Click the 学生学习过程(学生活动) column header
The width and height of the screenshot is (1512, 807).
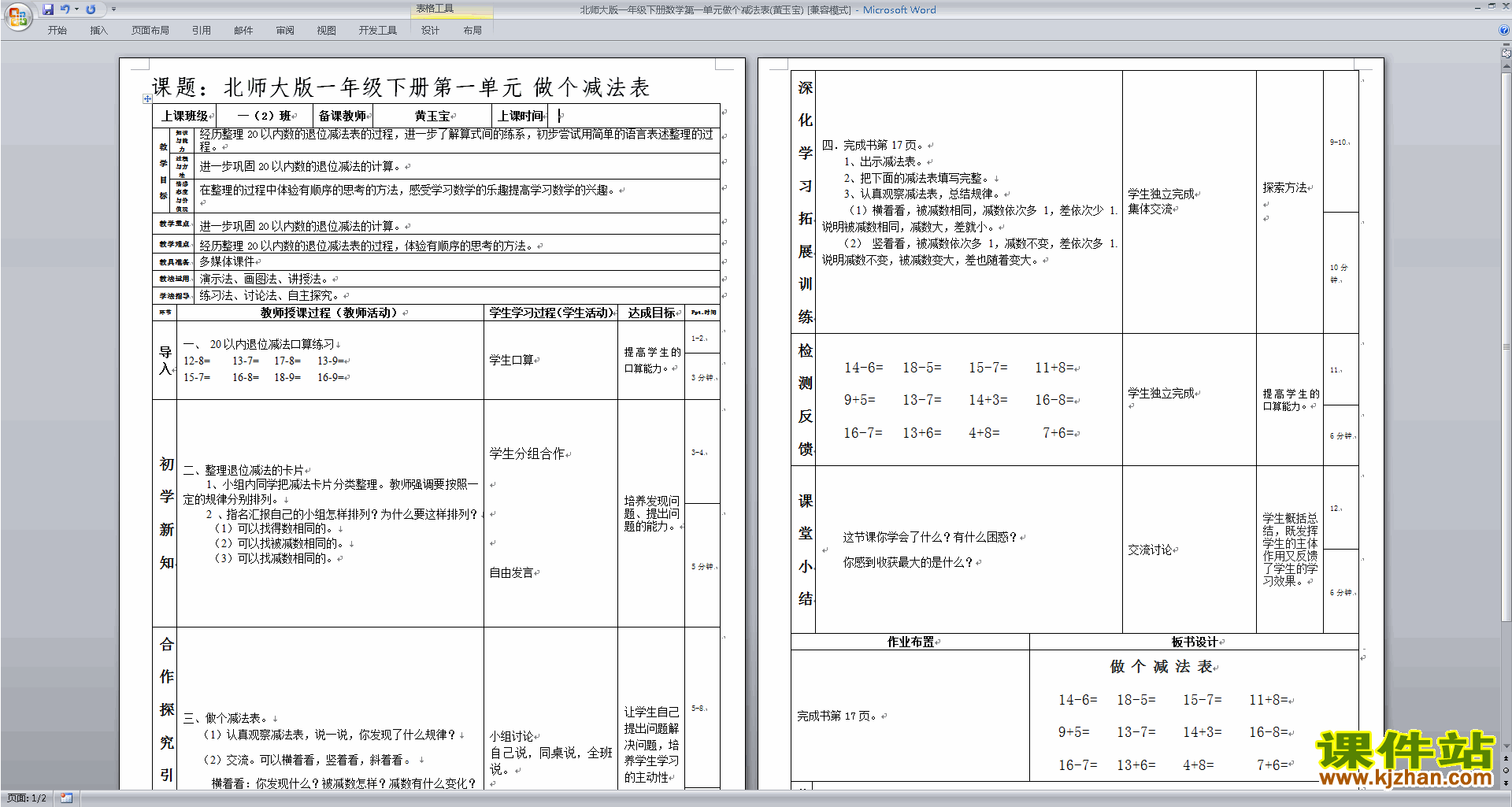coord(550,313)
